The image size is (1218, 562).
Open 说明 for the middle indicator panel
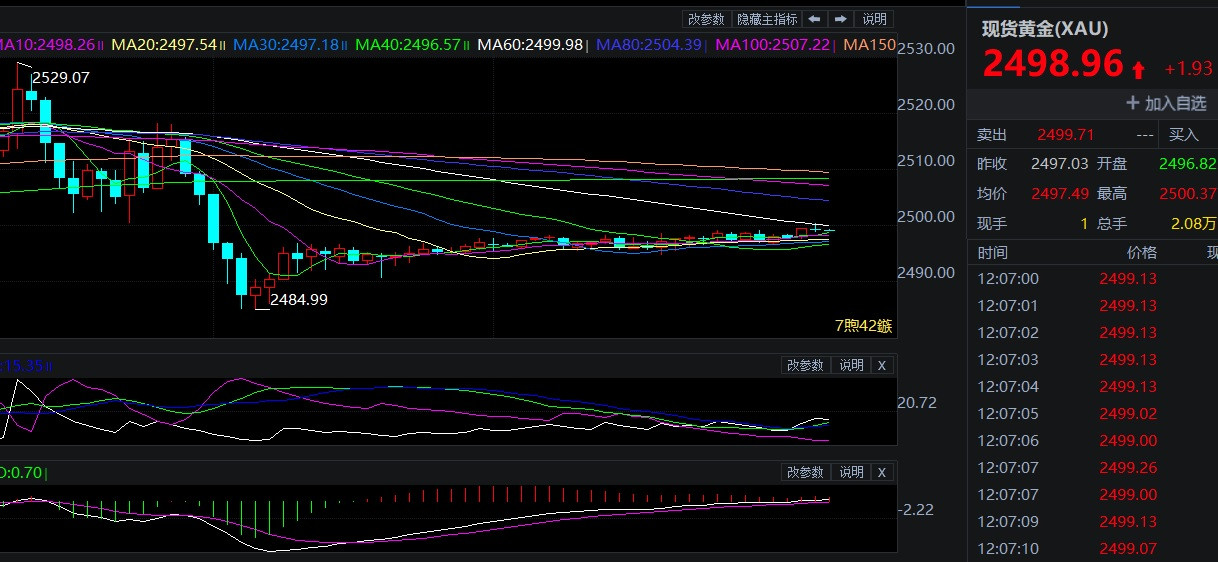[x=851, y=366]
